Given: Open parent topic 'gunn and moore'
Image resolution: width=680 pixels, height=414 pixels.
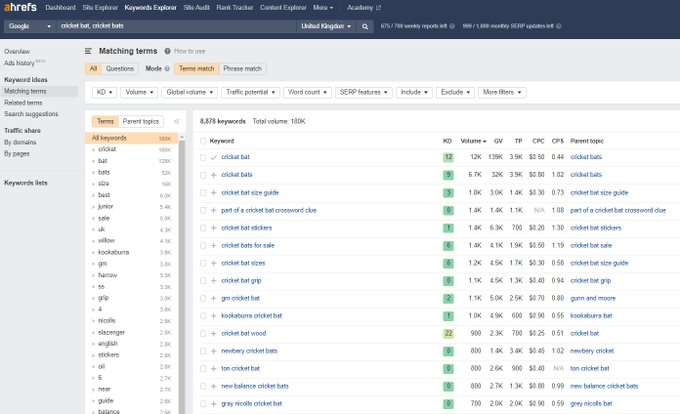Looking at the screenshot, I should (593, 299).
